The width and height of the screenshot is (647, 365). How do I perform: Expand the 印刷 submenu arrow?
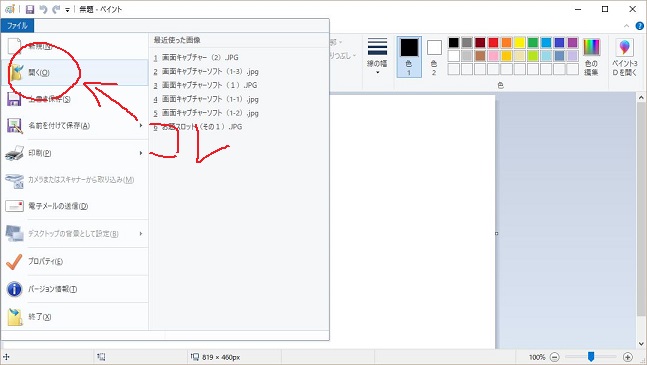click(x=141, y=153)
